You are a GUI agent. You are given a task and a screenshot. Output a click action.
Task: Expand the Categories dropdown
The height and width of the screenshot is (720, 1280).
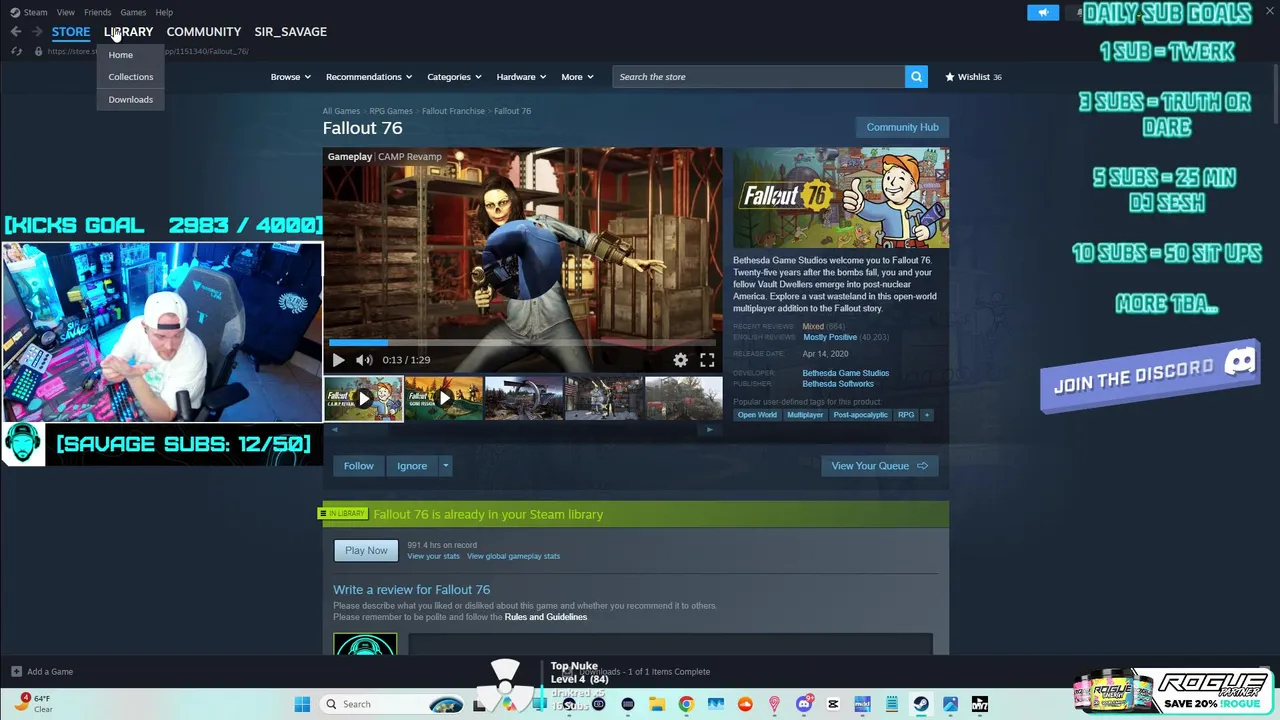click(x=454, y=77)
